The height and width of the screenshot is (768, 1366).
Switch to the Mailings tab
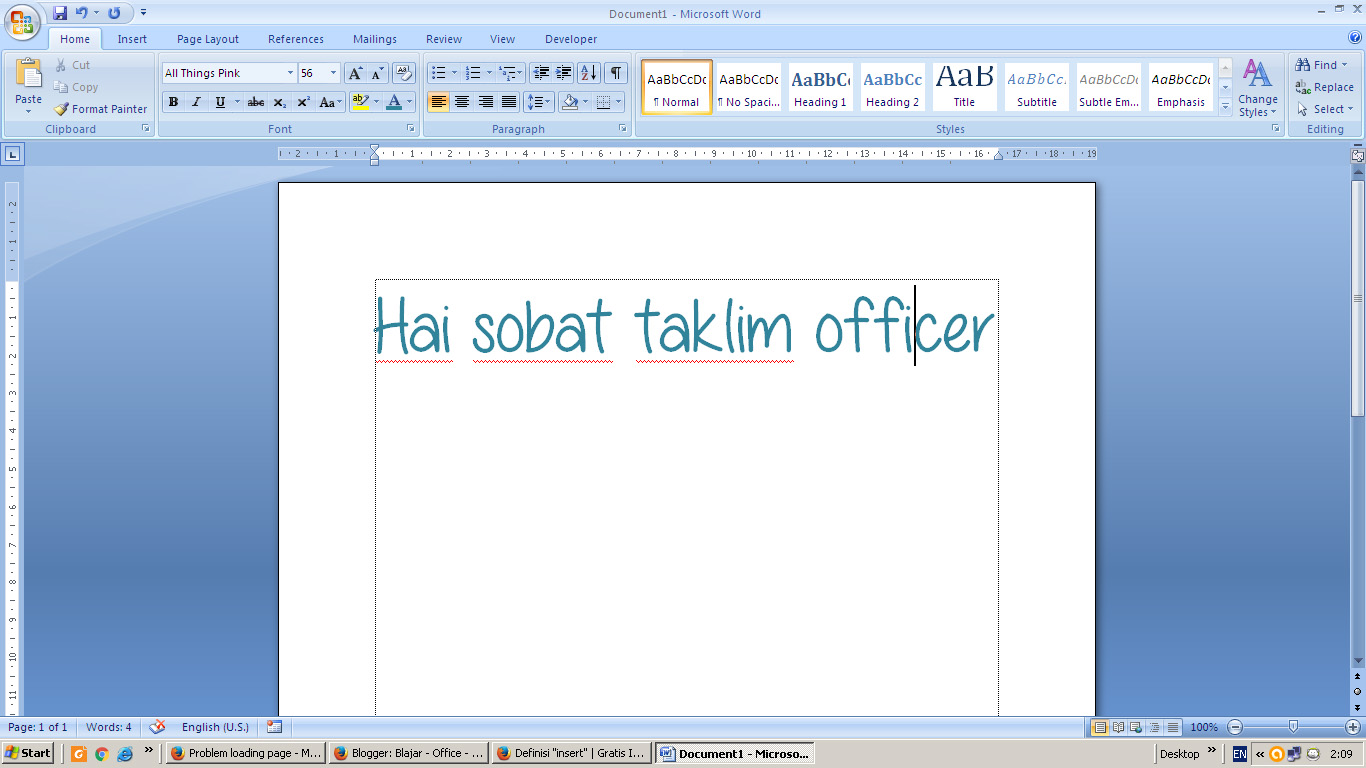[x=375, y=39]
